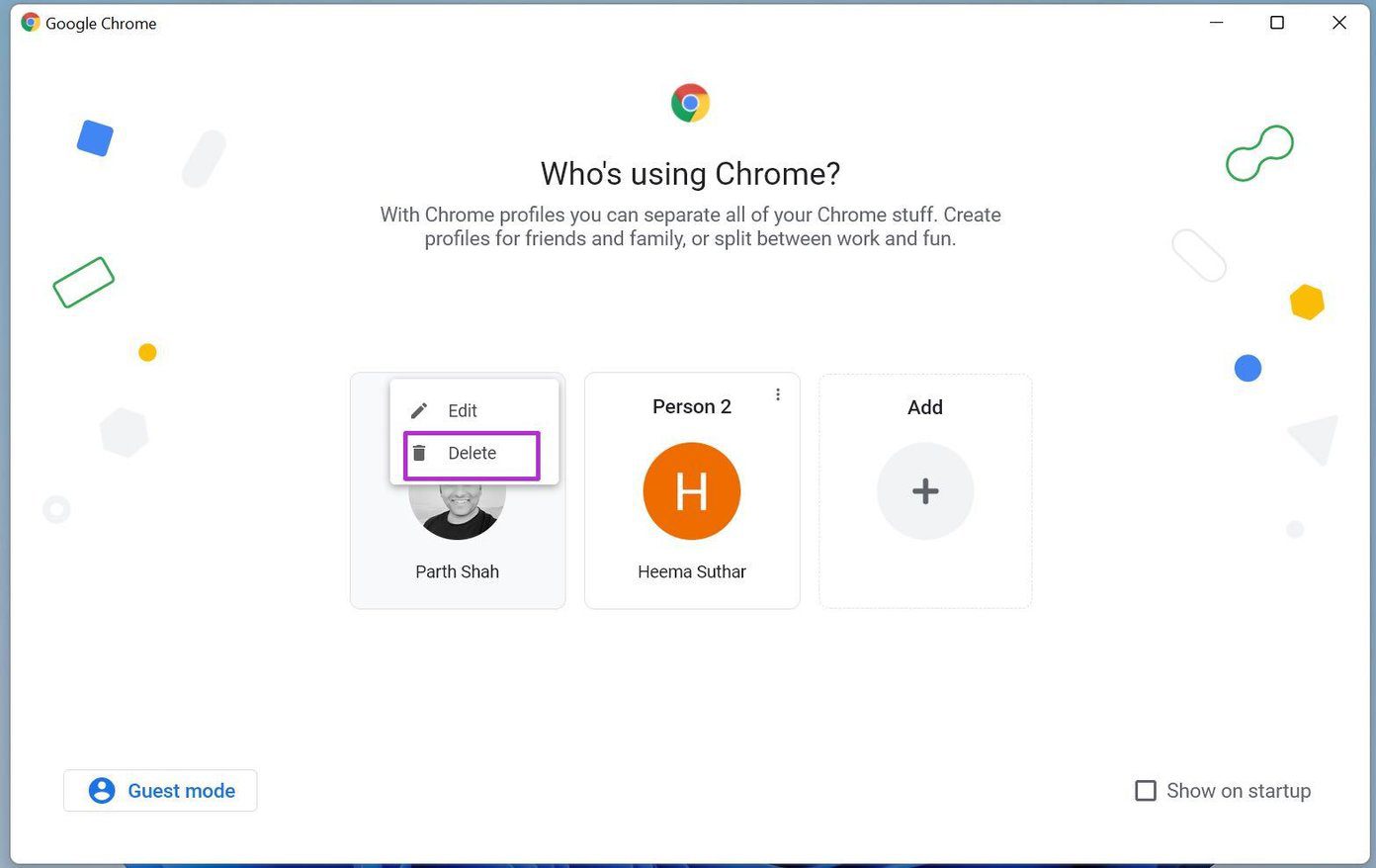Choose Delete in the profile menu
1376x868 pixels.
tap(473, 454)
